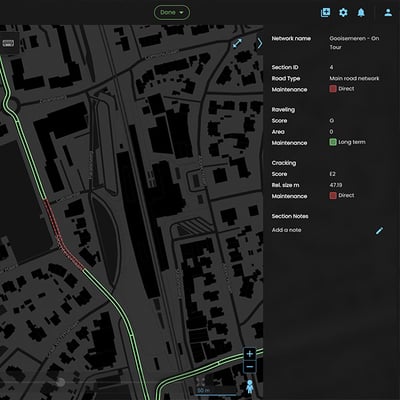Click the 'Section Notes' heading
Screen dimensions: 400x400
pyautogui.click(x=290, y=216)
